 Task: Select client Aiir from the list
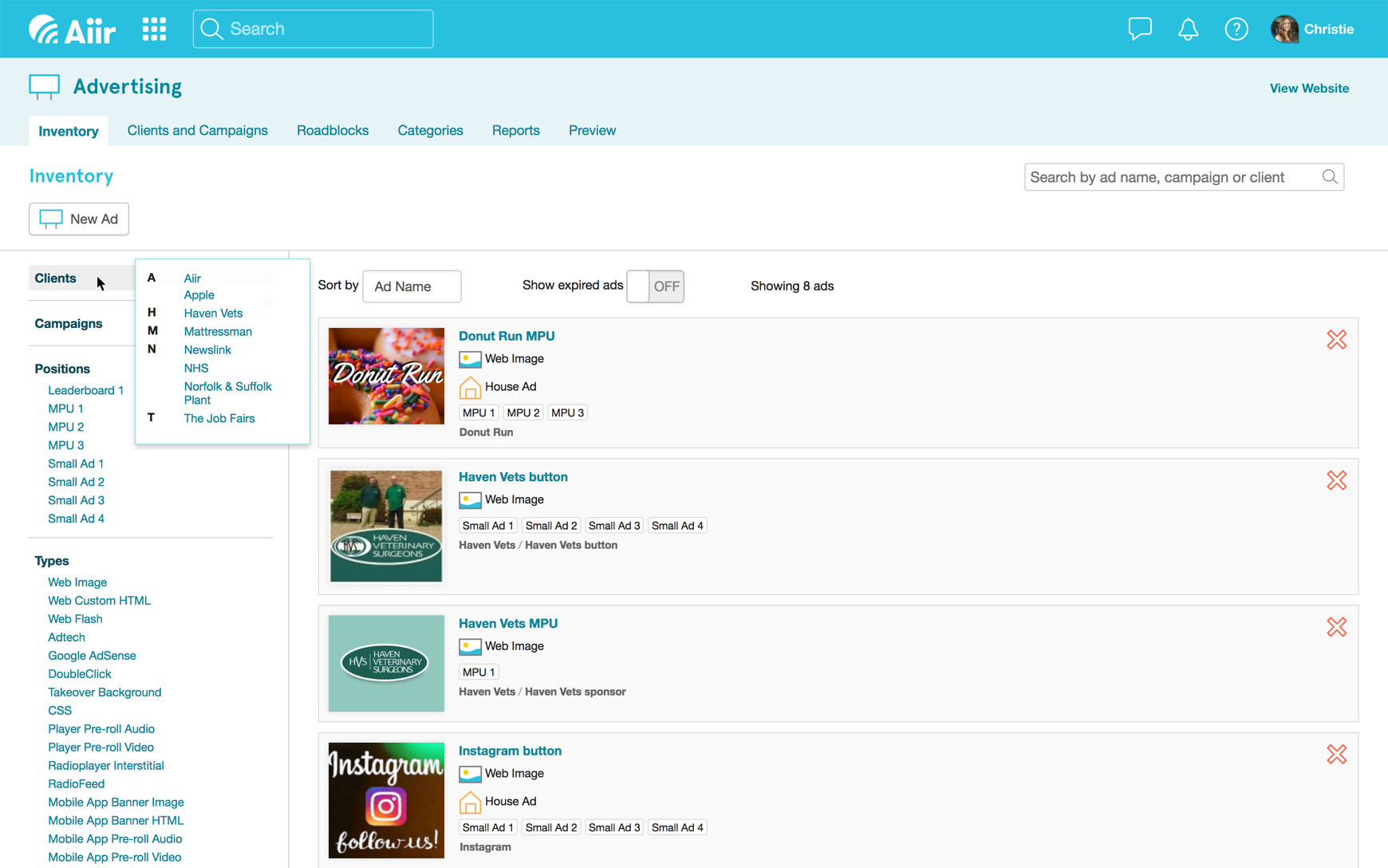(x=192, y=278)
